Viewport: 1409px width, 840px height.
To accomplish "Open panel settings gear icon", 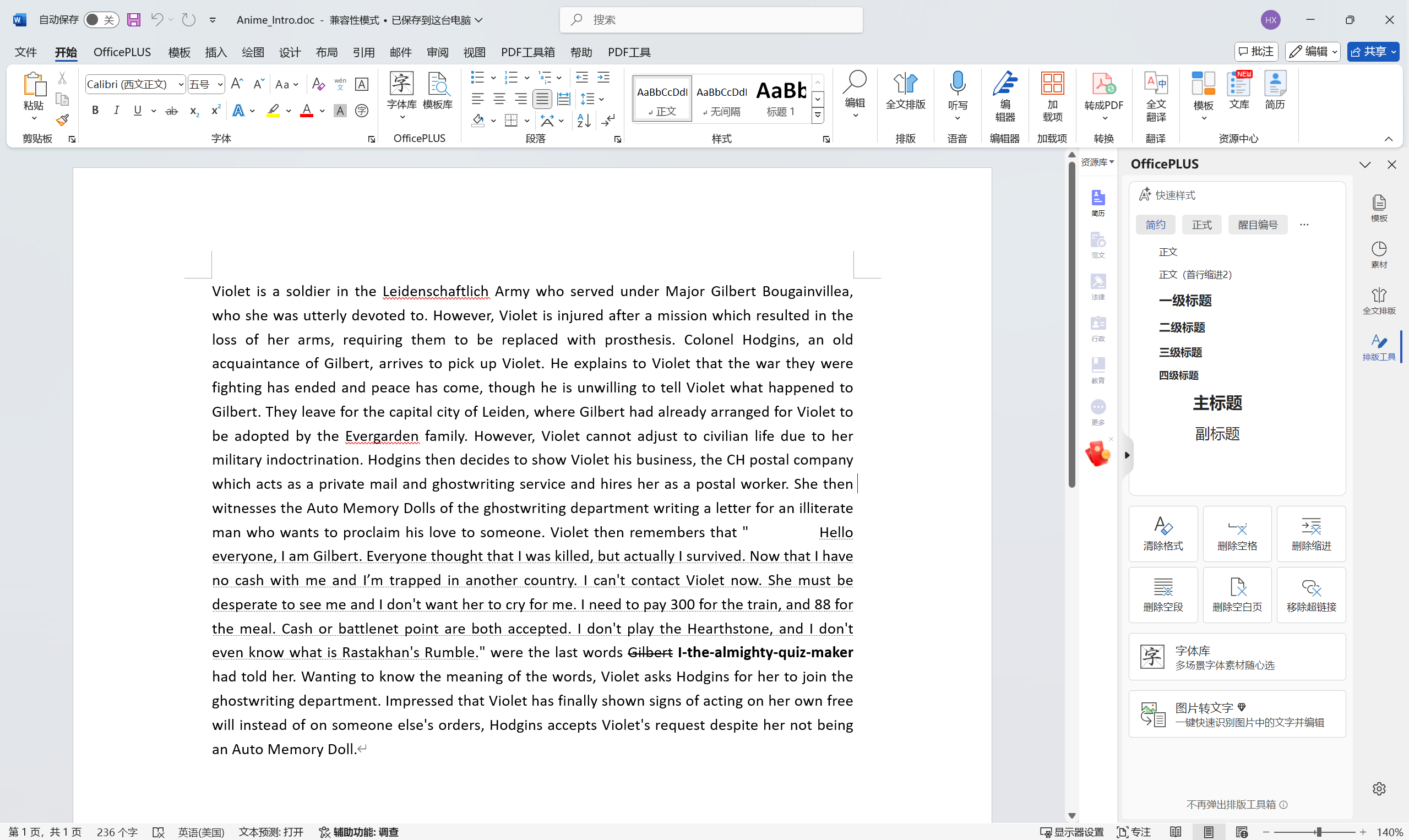I will pos(1379,788).
